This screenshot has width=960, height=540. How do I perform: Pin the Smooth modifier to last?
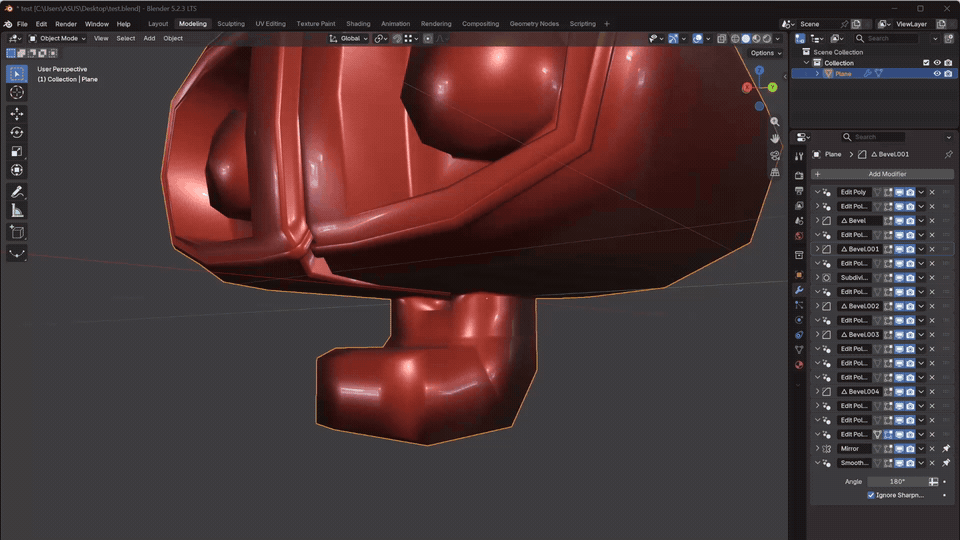coord(946,463)
